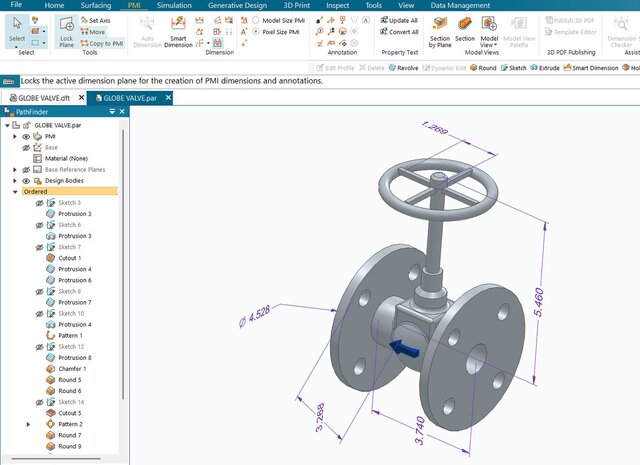
Task: Close the PathFinder panel
Action: coord(122,111)
